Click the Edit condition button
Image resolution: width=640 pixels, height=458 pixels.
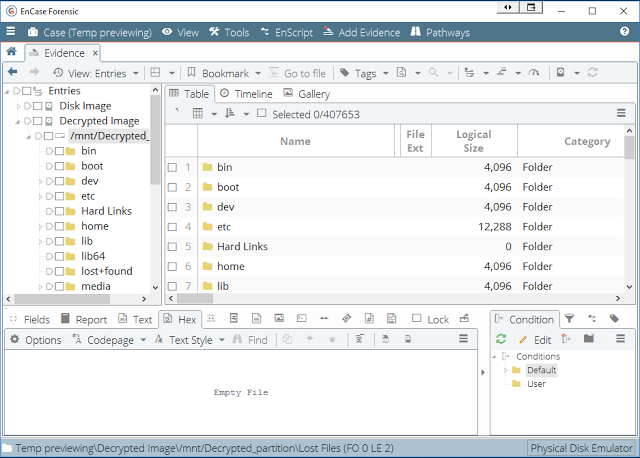click(535, 340)
